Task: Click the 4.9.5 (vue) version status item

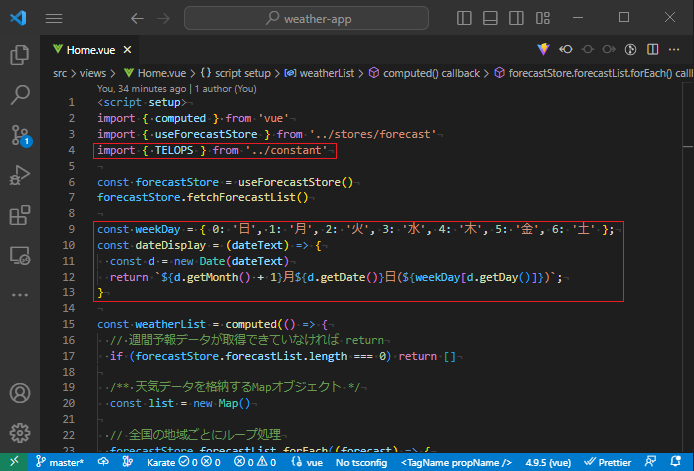Action: point(548,463)
